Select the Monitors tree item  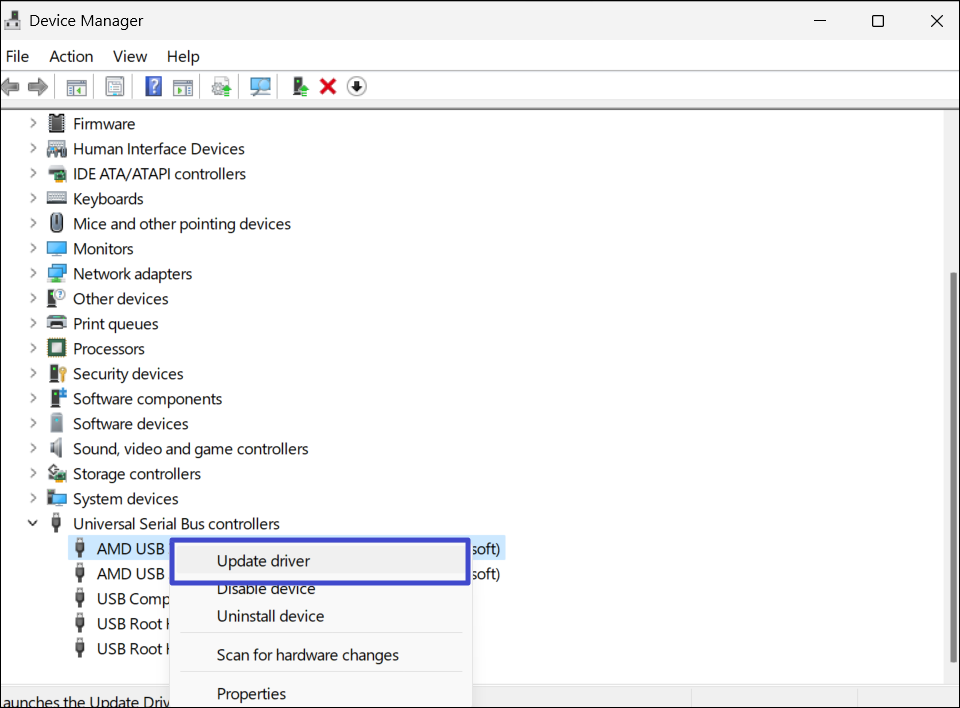coord(103,248)
